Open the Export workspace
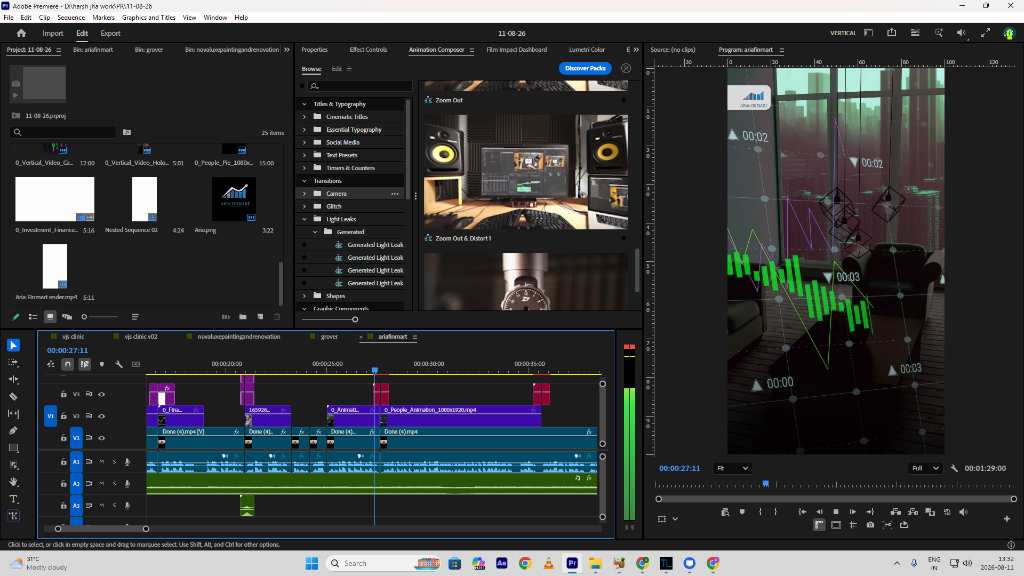Image resolution: width=1024 pixels, height=576 pixels. click(110, 33)
